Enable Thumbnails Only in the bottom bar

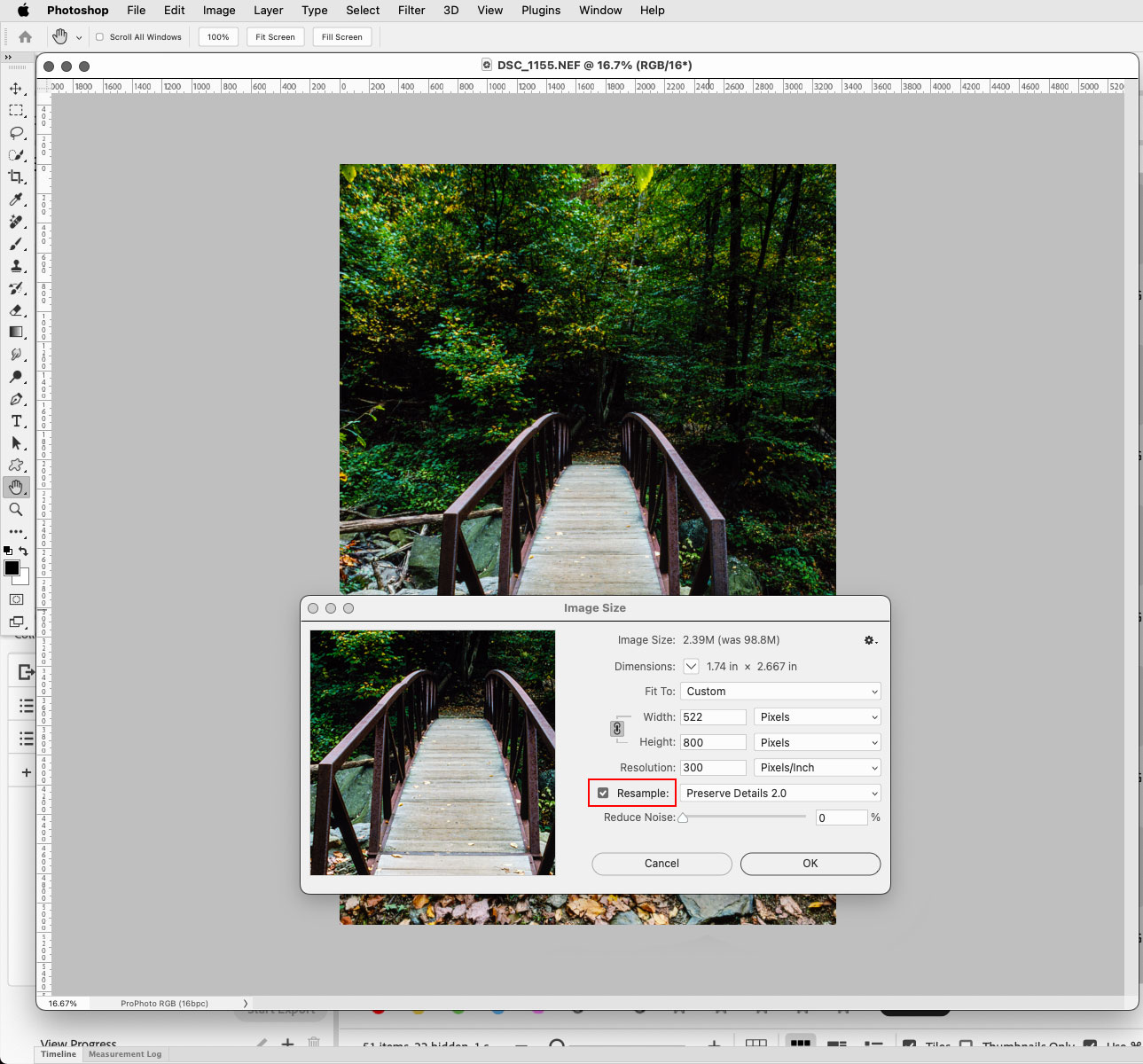(966, 1044)
